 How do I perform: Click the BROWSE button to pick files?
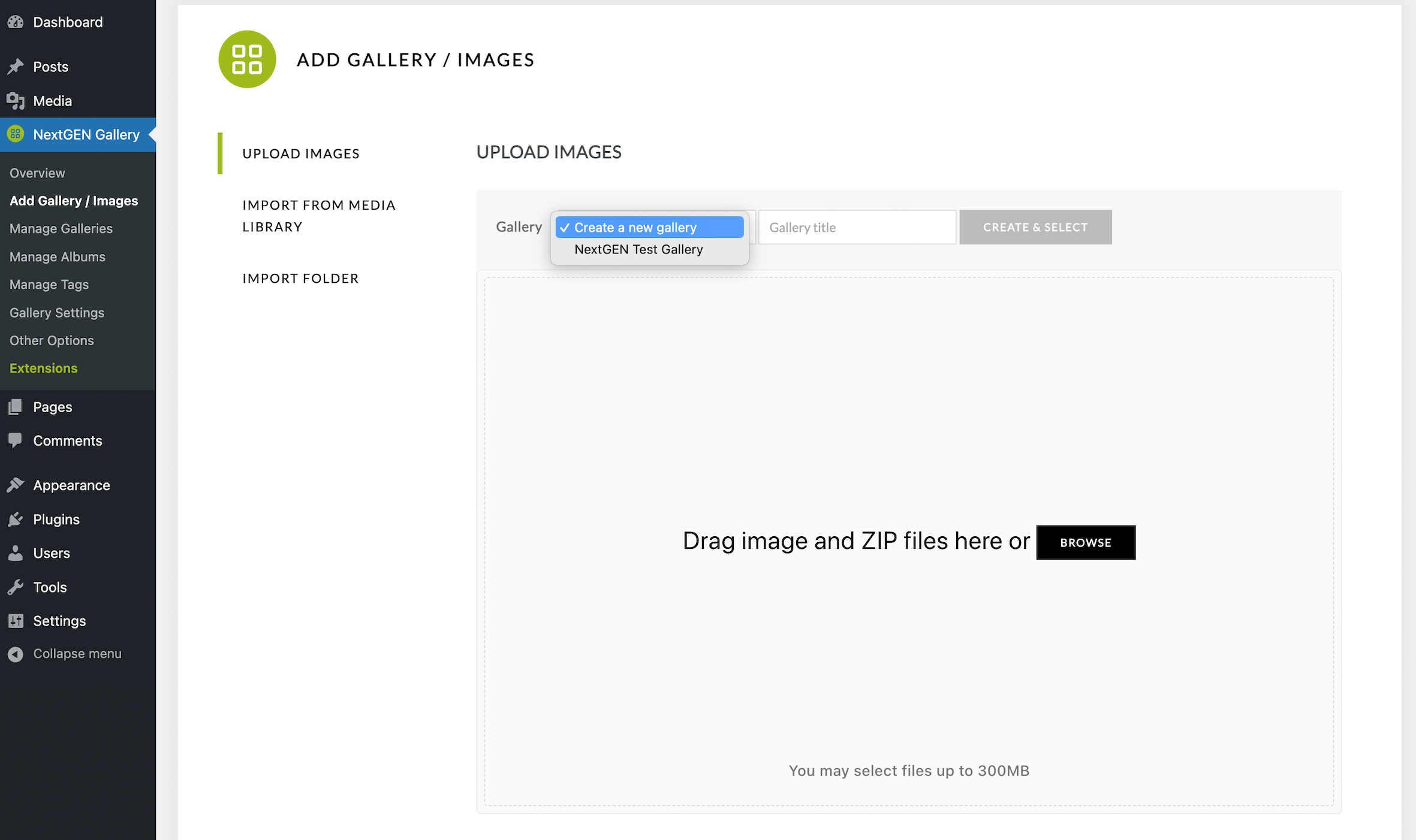(x=1085, y=542)
